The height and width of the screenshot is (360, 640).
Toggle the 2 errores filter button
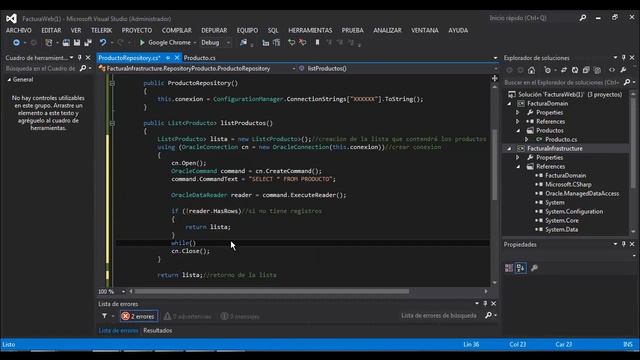139,316
